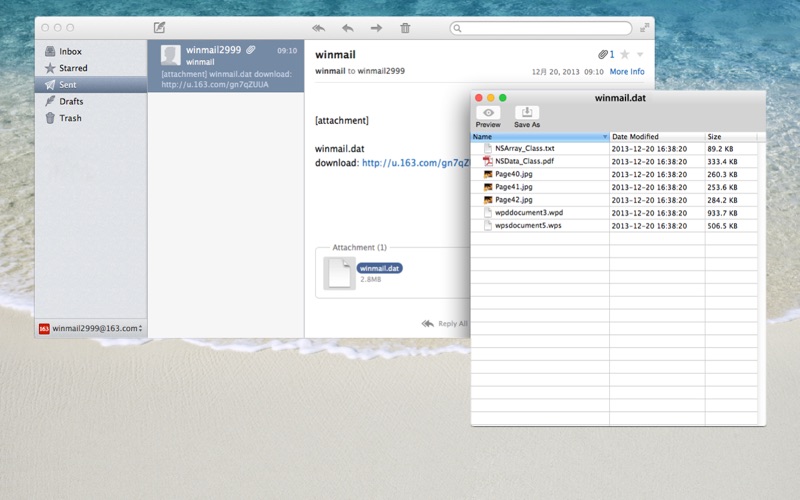Viewport: 800px width, 500px height.
Task: Open the message options dropdown arrow
Action: [x=640, y=55]
